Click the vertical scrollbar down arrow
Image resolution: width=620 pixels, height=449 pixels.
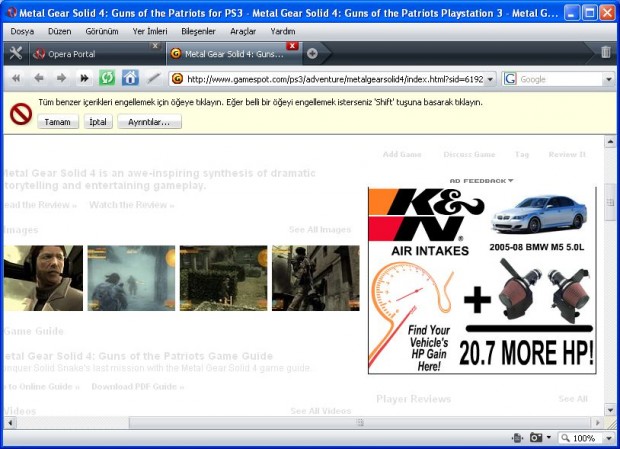[x=610, y=410]
